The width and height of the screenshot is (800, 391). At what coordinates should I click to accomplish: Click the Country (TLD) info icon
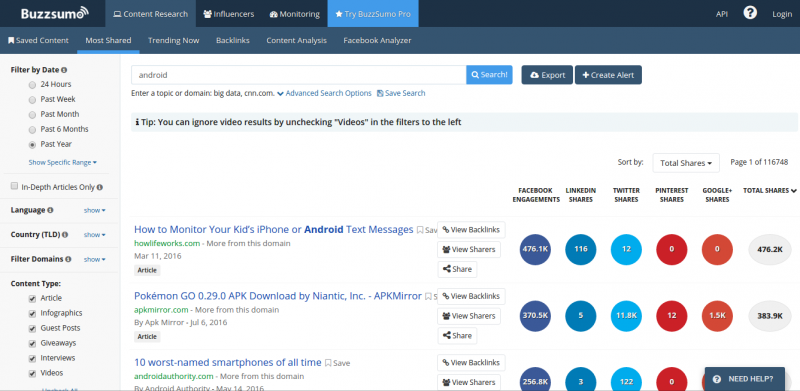tap(64, 235)
